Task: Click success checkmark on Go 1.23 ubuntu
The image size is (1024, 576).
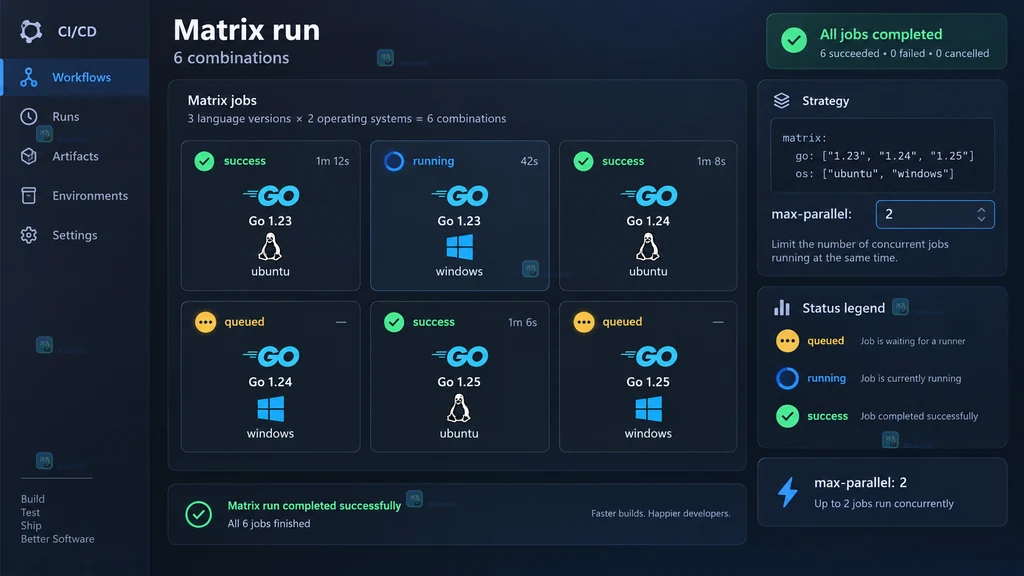Action: (204, 161)
